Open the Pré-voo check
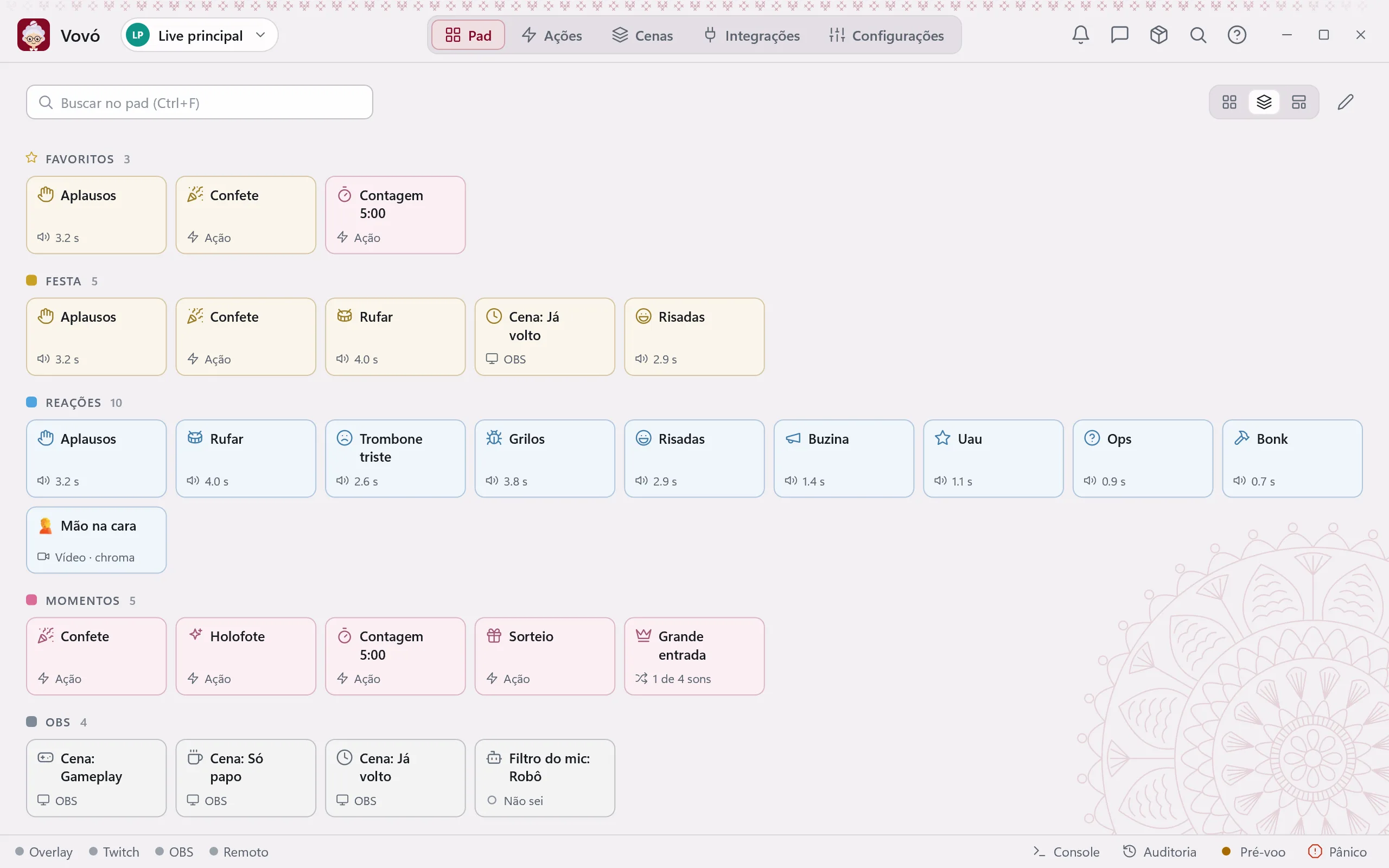Image resolution: width=1389 pixels, height=868 pixels. tap(1253, 852)
